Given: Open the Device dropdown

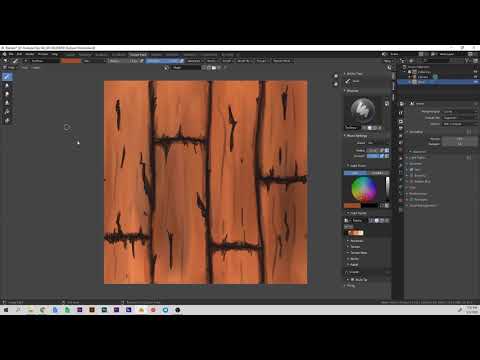Looking at the screenshot, I should pyautogui.click(x=460, y=124).
